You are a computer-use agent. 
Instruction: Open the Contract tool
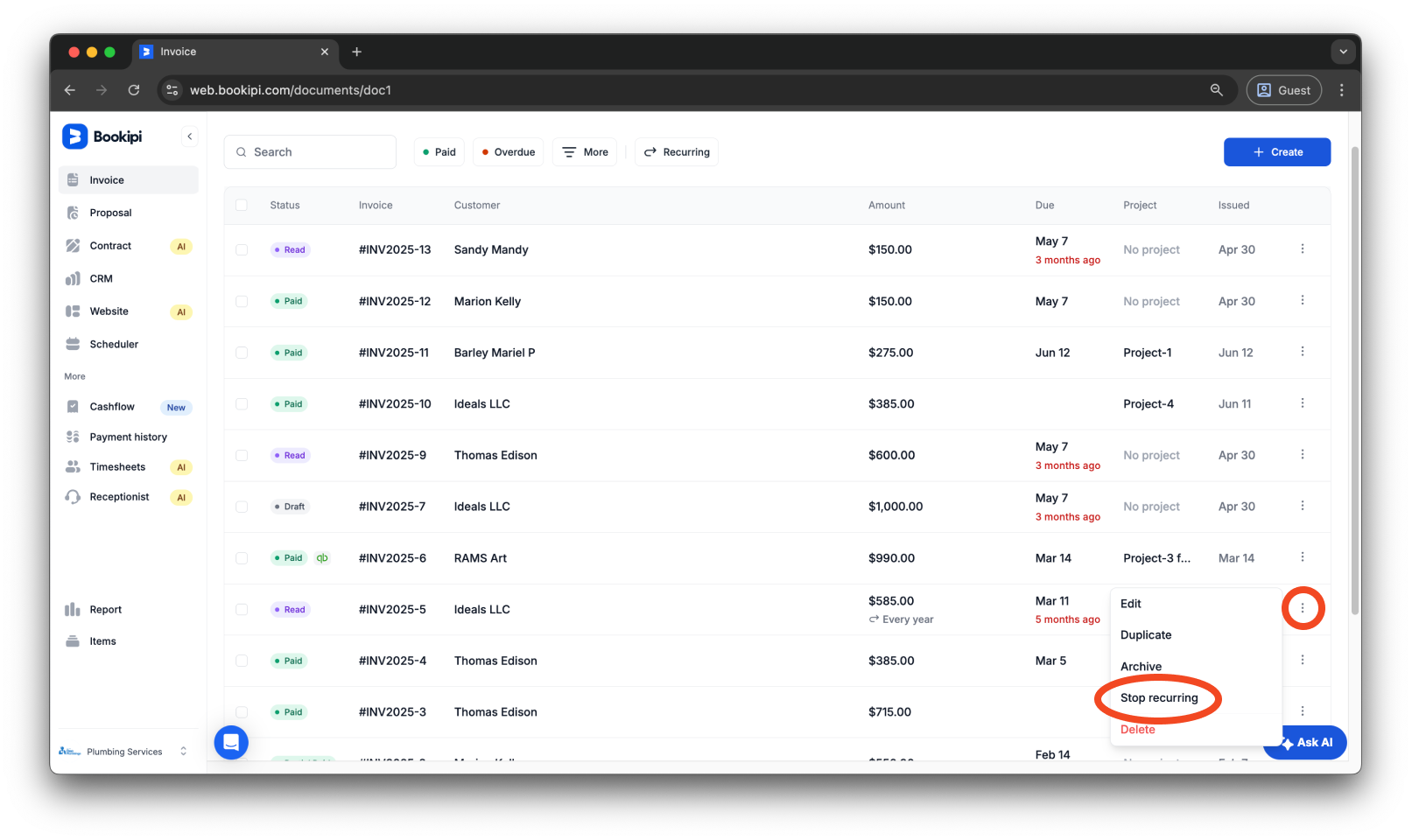[110, 246]
